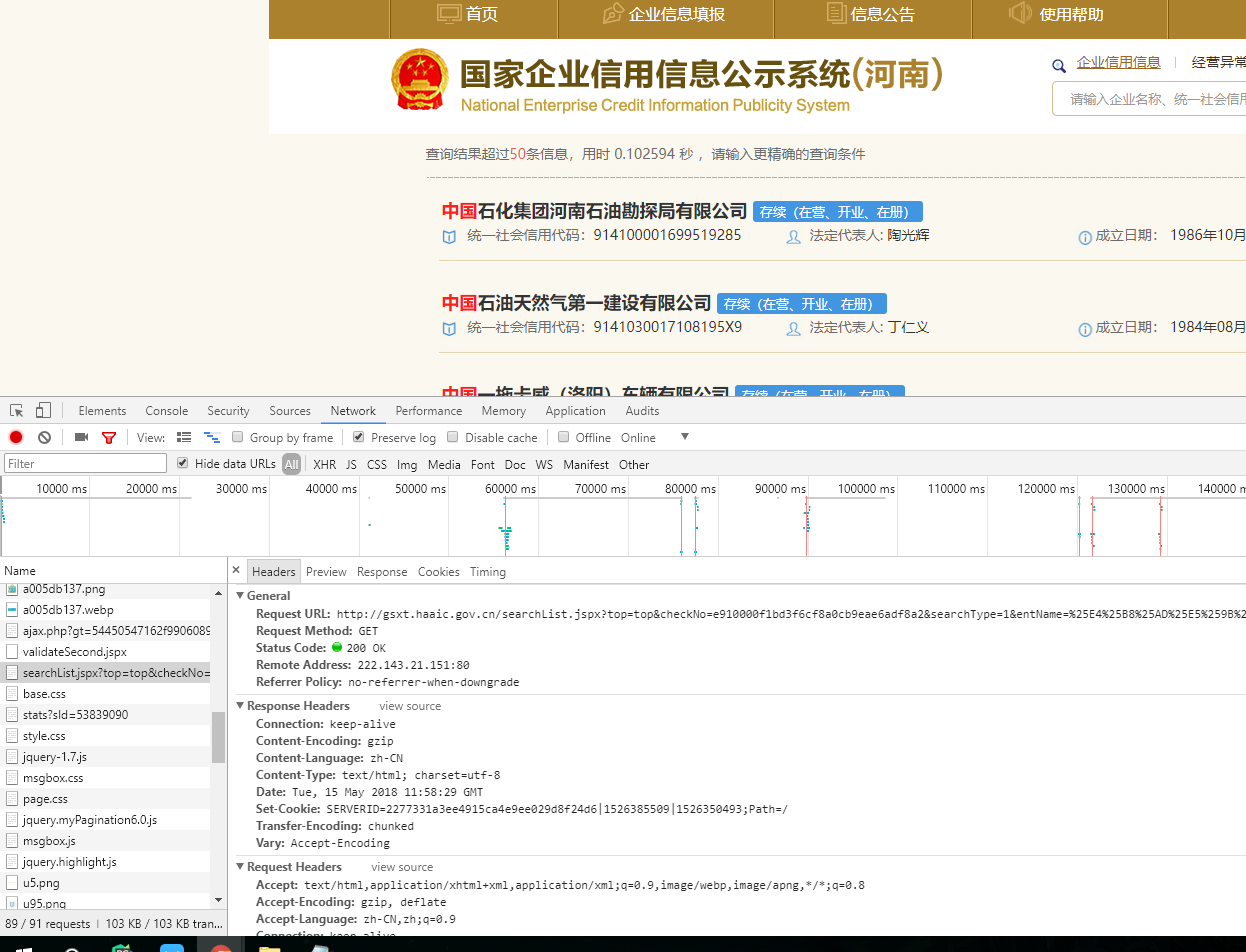Viewport: 1246px width, 952px height.
Task: Switch to the Console panel
Action: point(166,410)
